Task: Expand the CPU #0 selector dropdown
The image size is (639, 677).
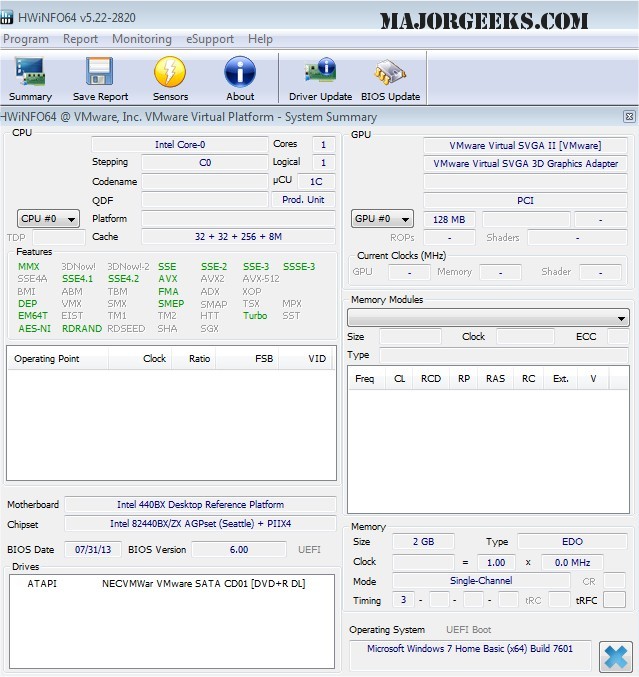Action: point(48,218)
